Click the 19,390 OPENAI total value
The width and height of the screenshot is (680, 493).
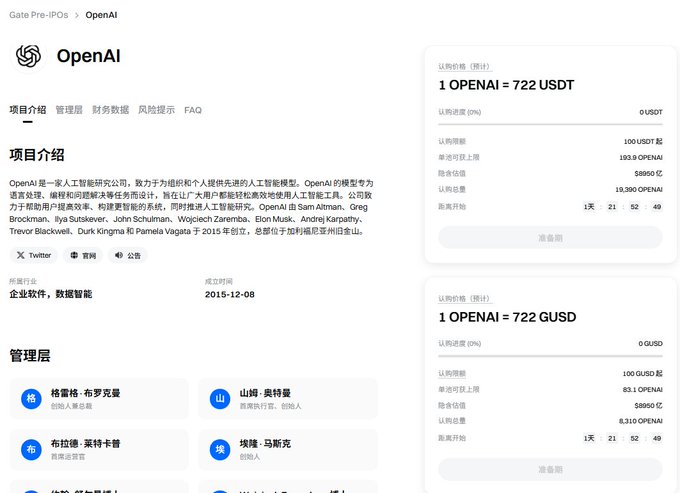[x=639, y=189]
